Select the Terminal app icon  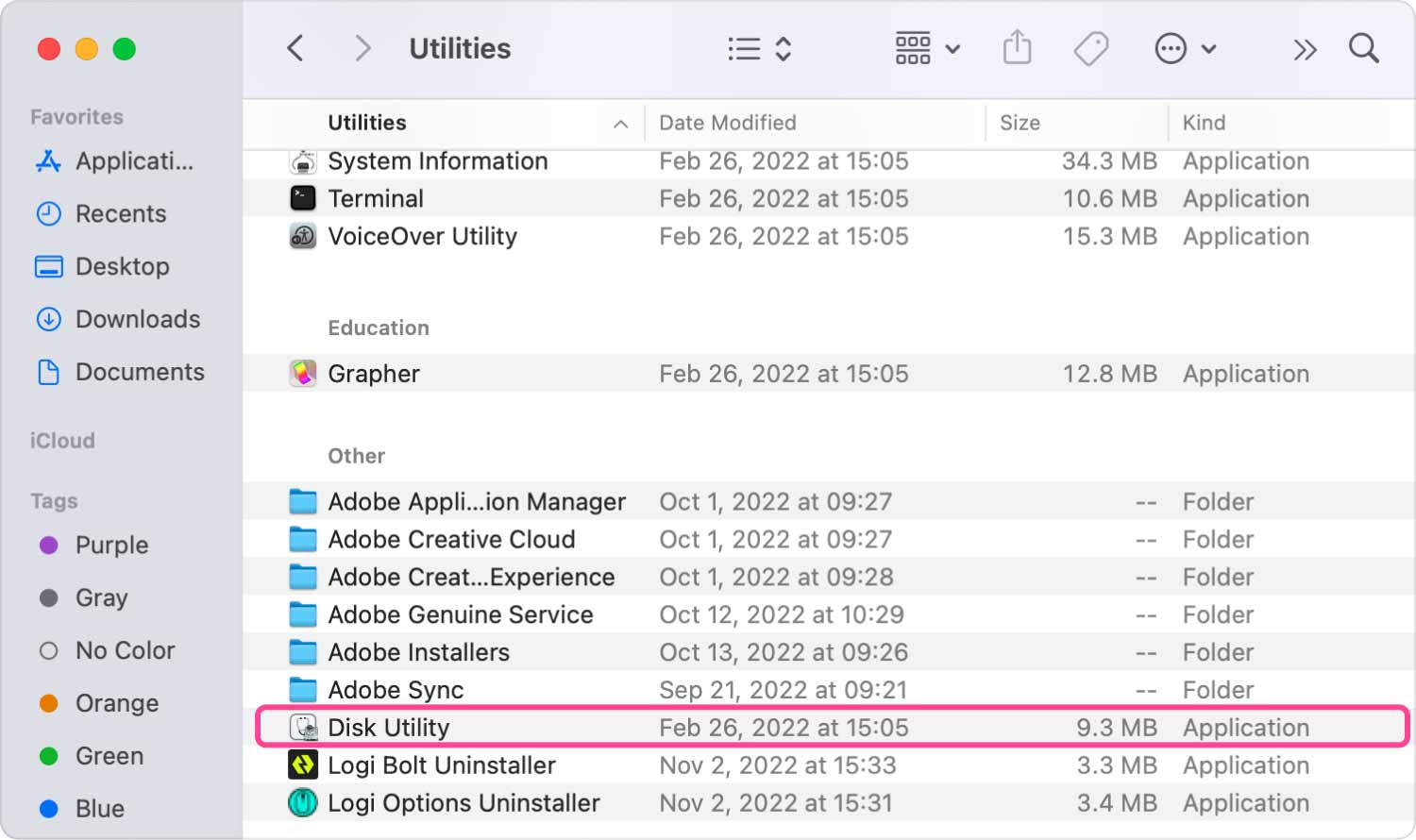tap(303, 198)
